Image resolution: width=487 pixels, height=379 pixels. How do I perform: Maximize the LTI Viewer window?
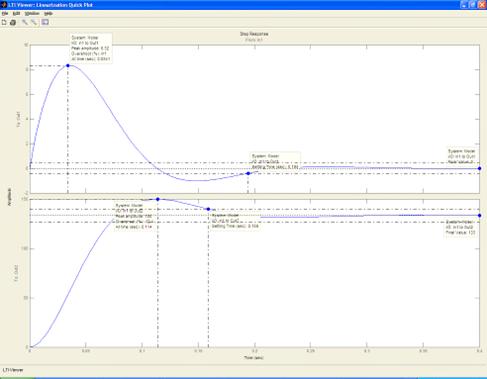point(473,5)
